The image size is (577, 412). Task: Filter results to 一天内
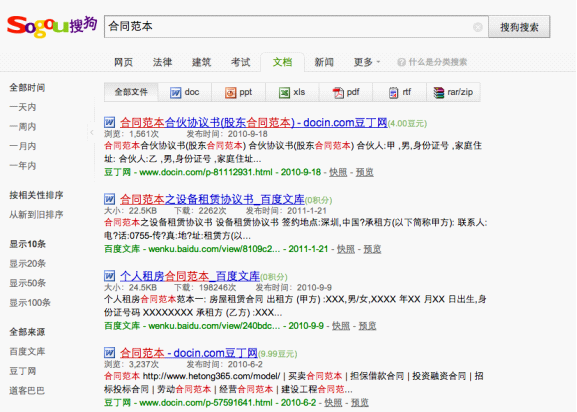(x=23, y=107)
